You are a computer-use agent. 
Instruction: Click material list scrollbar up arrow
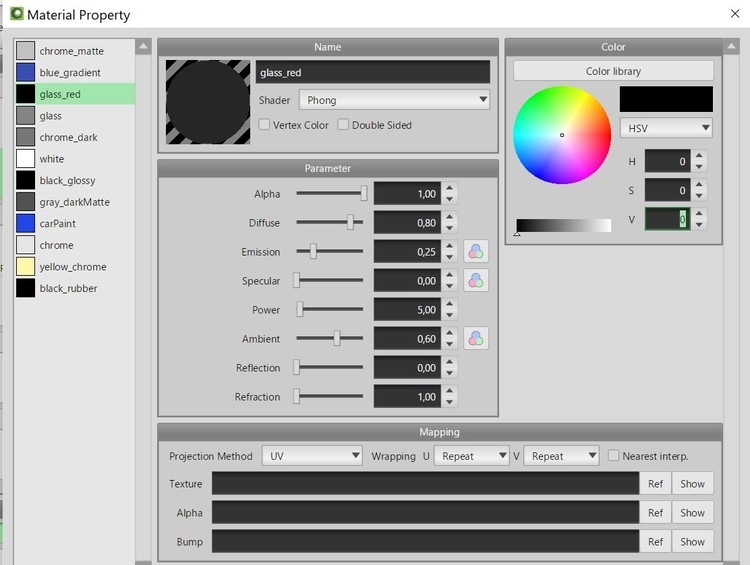click(x=143, y=46)
